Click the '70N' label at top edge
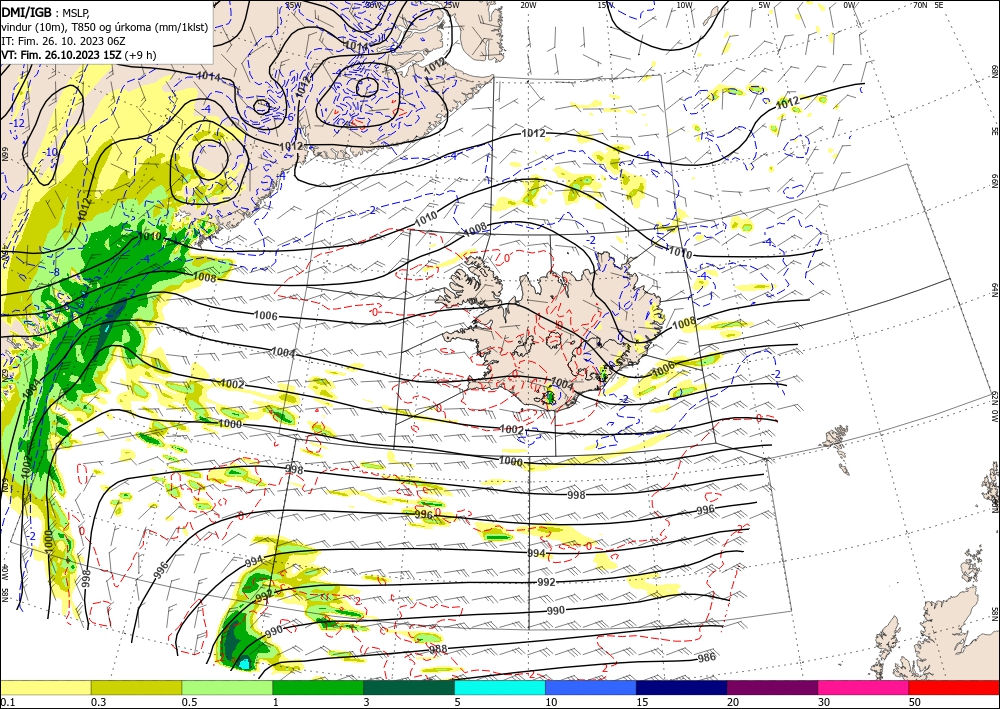Image resolution: width=1000 pixels, height=709 pixels. click(920, 5)
